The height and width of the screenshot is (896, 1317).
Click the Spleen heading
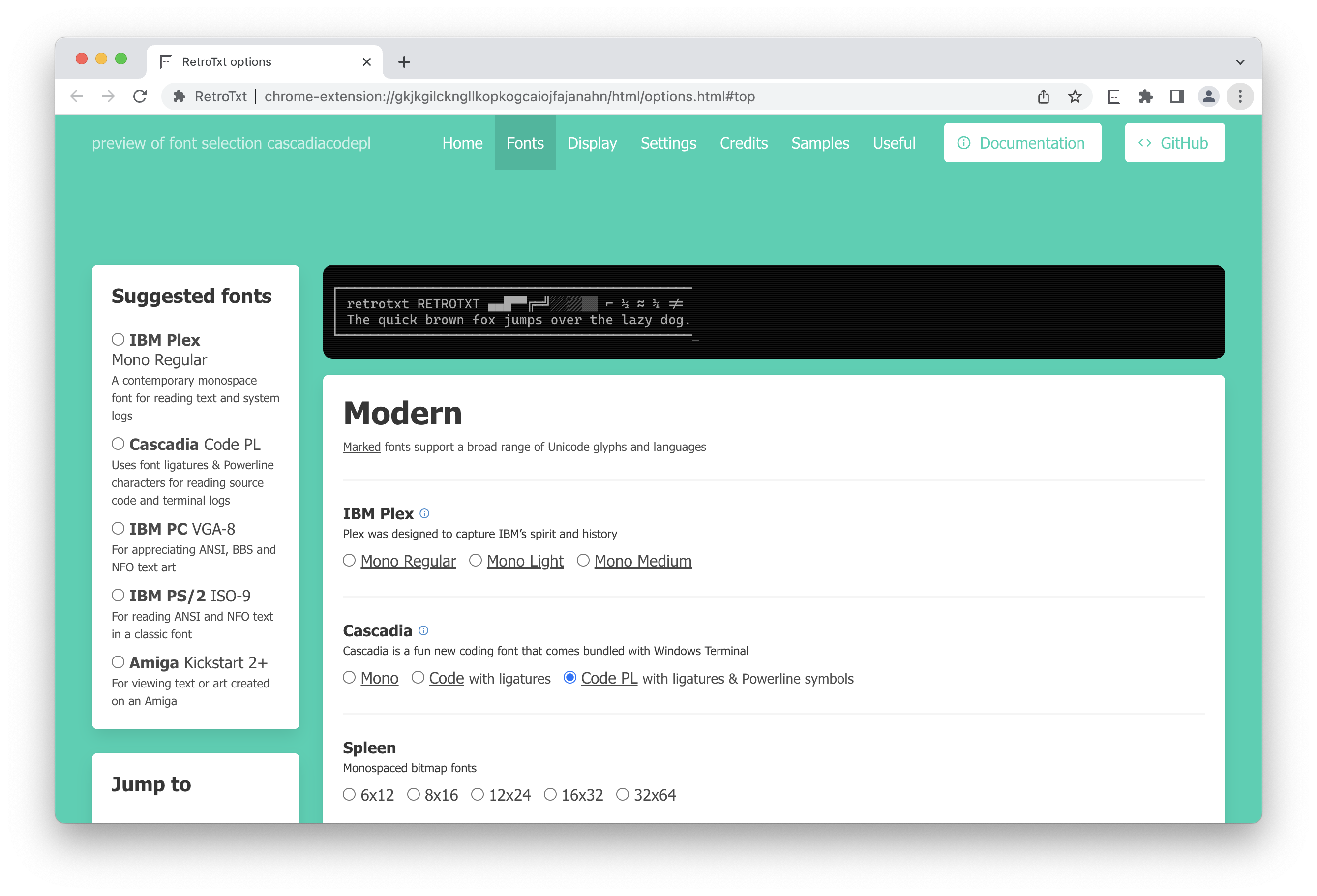pos(369,747)
